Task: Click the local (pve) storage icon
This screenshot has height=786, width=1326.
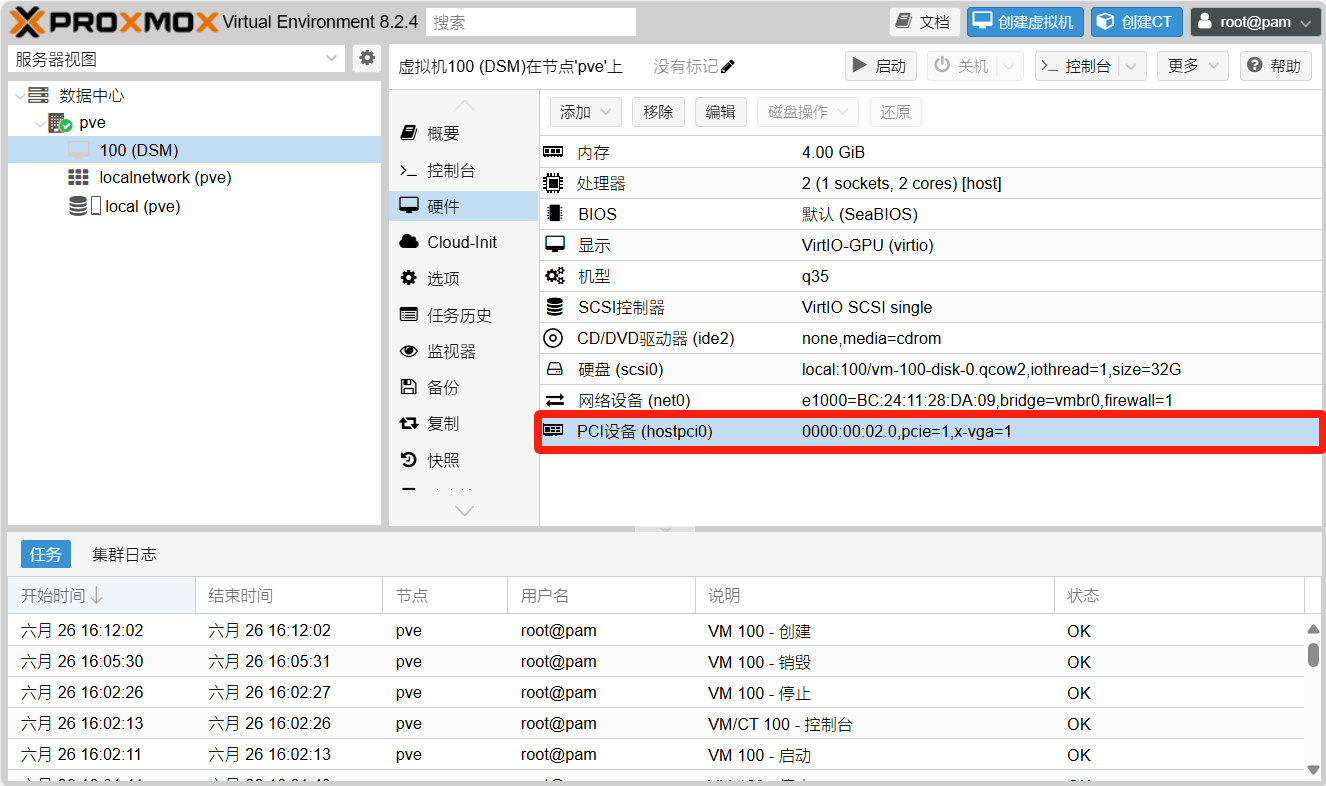Action: [x=78, y=206]
